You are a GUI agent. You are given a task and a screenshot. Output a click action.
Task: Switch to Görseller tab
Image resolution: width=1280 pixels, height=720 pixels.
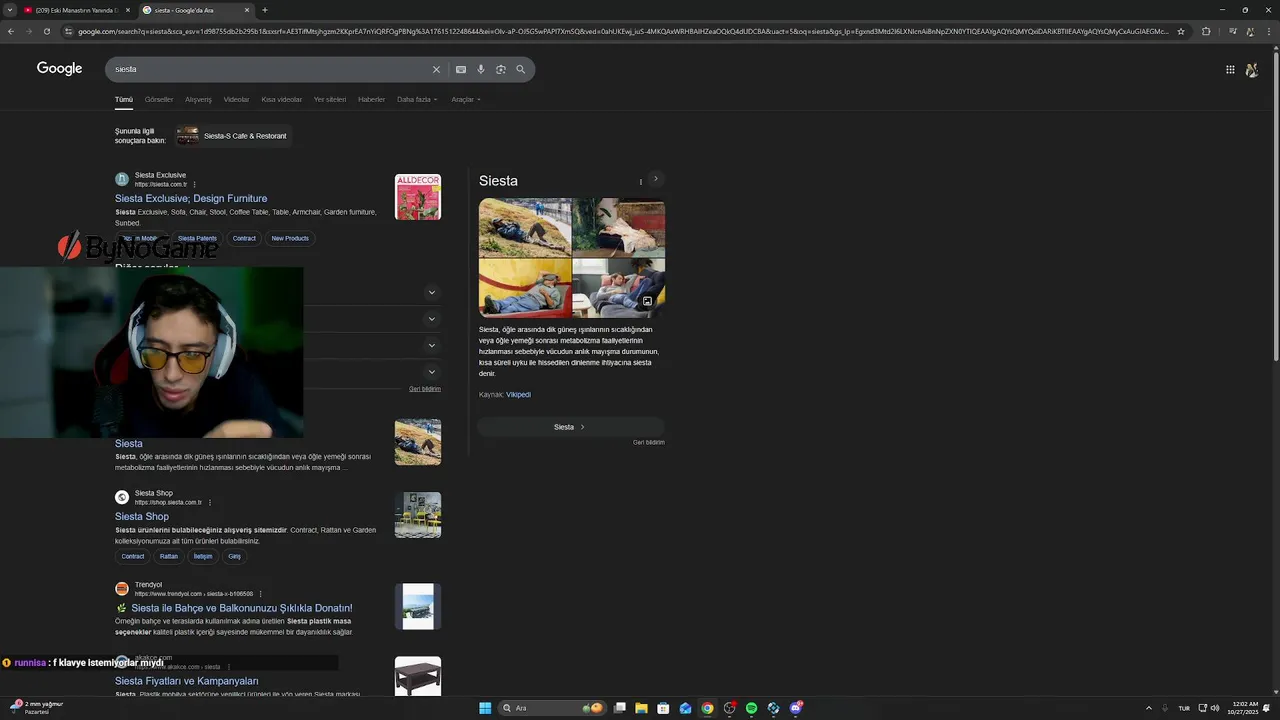coord(159,99)
